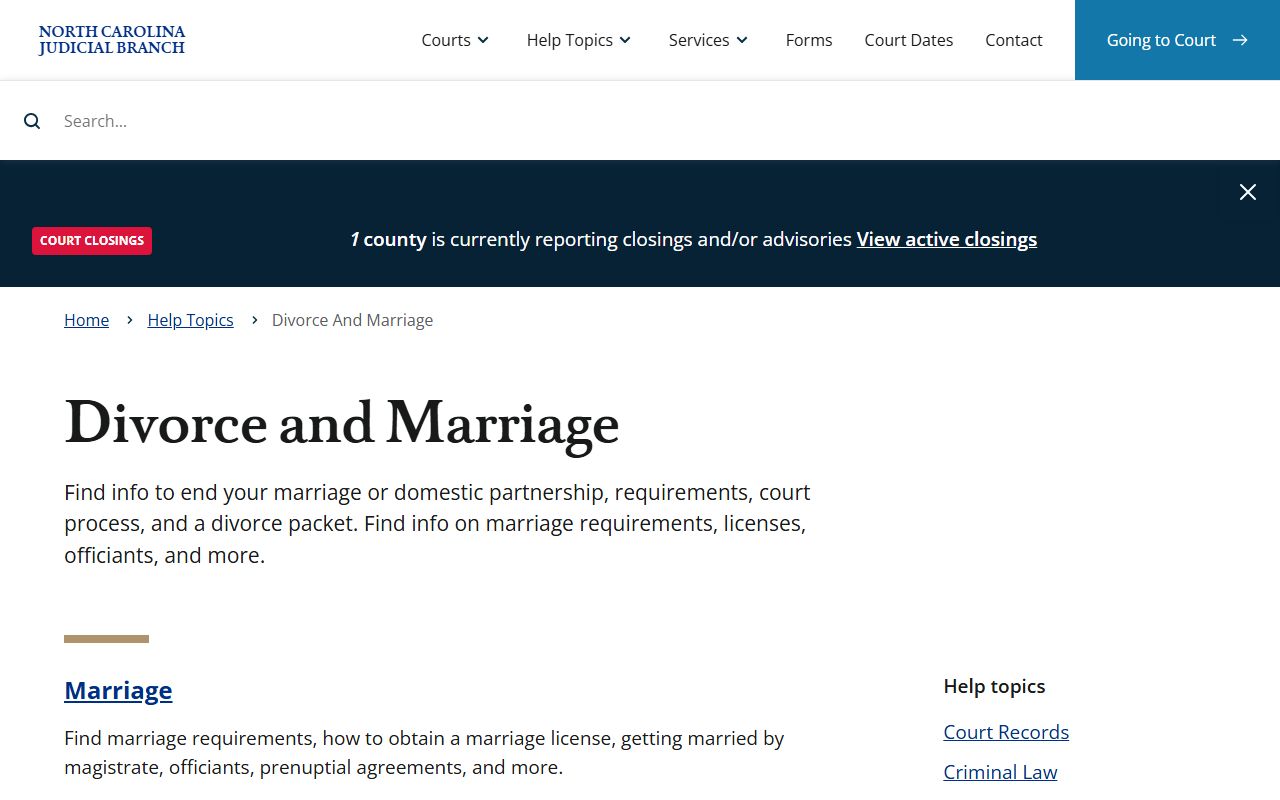Open Criminal Law help topic link

[x=1000, y=772]
